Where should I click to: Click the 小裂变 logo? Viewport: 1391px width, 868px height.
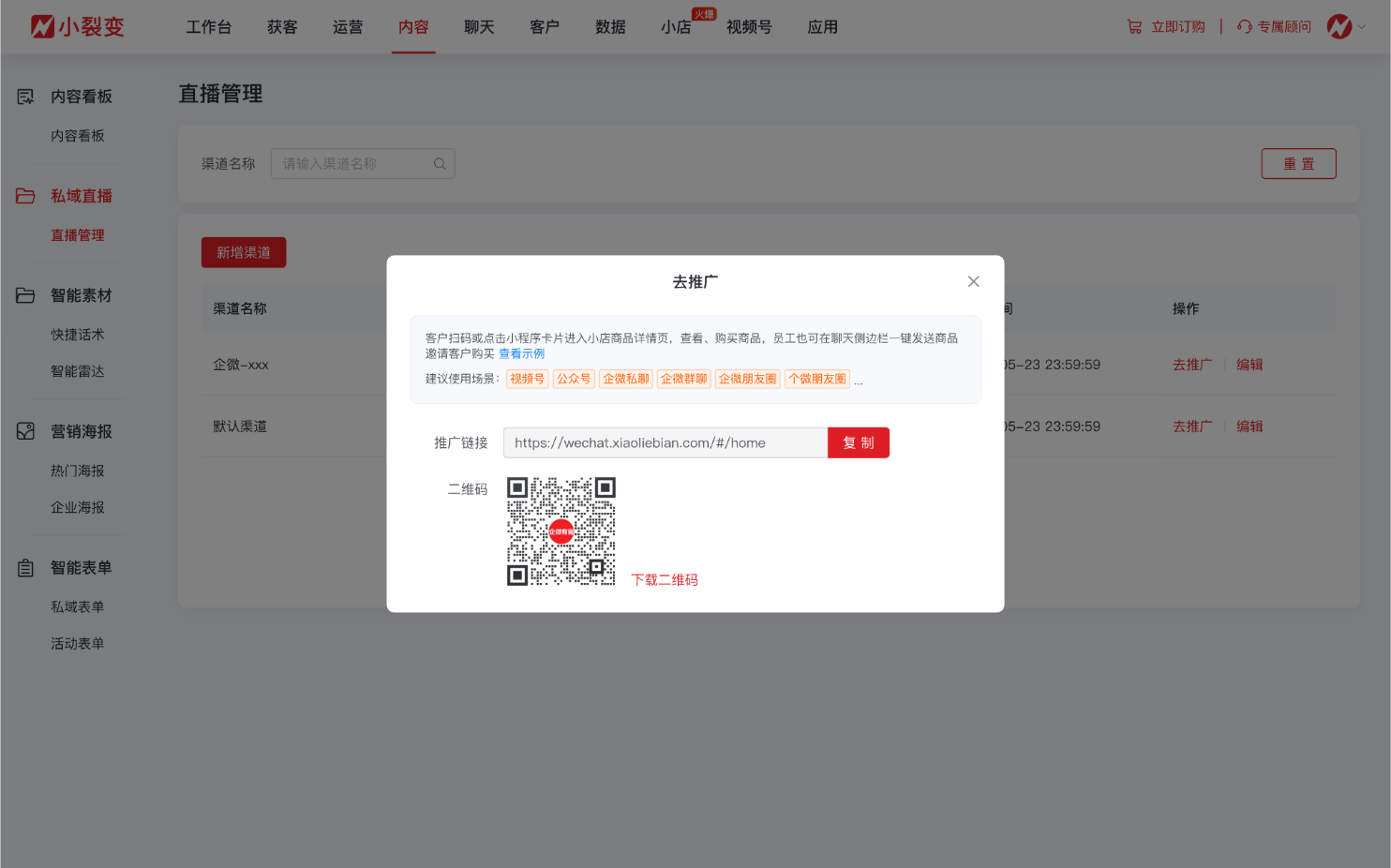point(77,26)
